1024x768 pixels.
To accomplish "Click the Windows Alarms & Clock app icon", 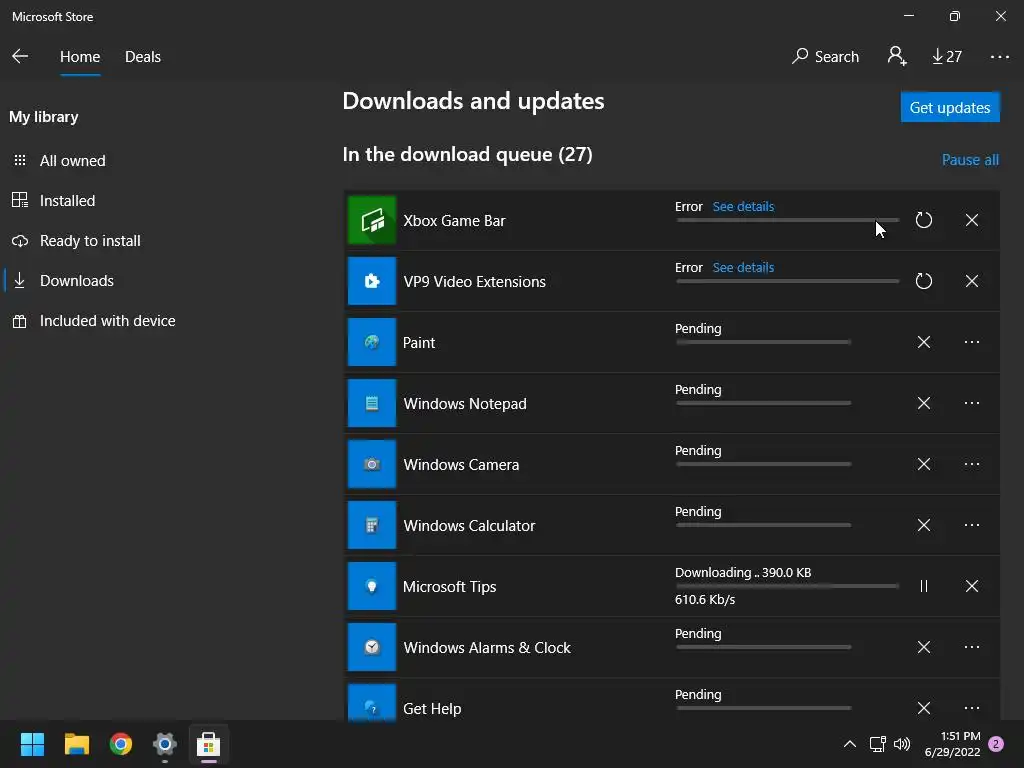I will (372, 647).
